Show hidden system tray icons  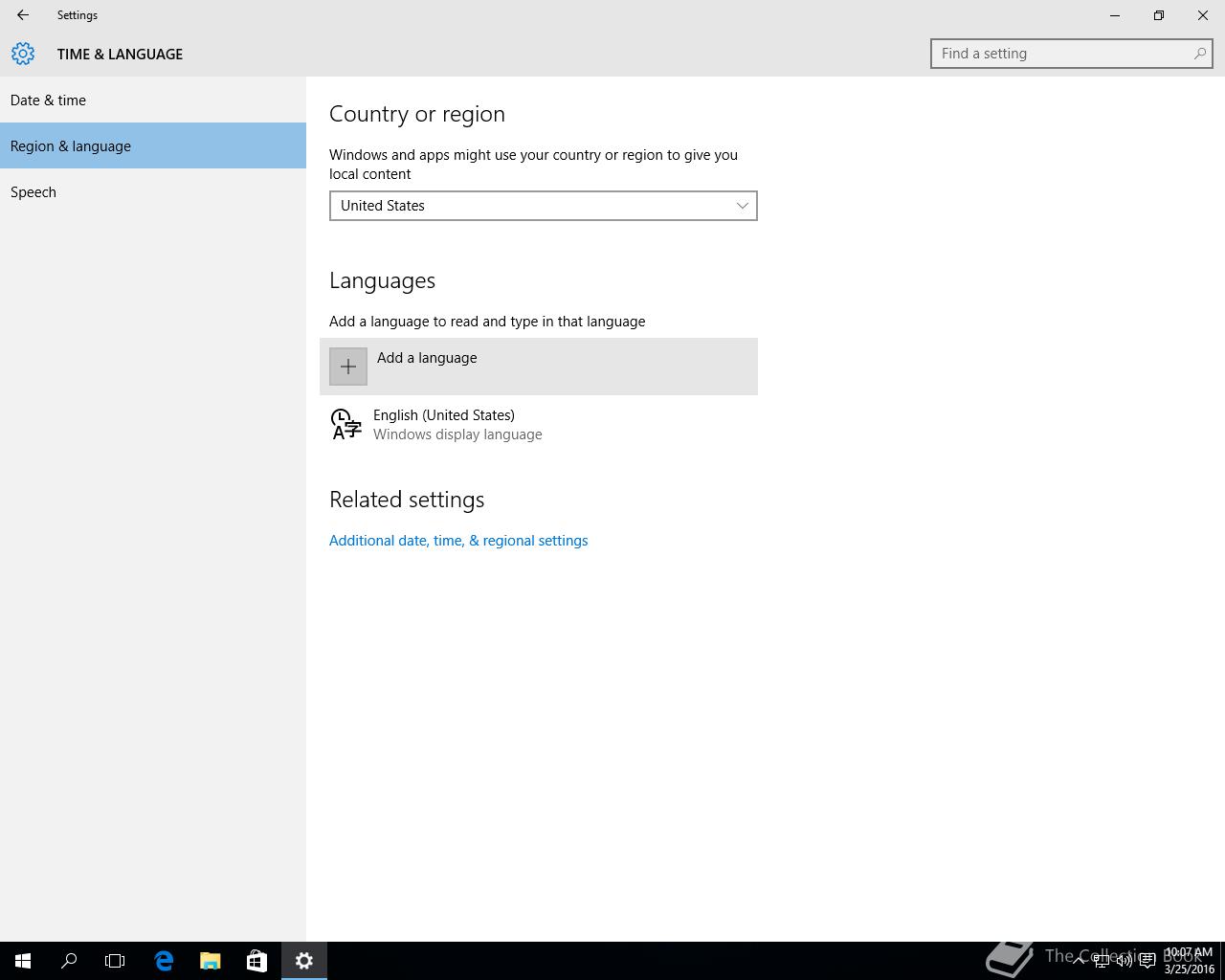[x=1079, y=961]
